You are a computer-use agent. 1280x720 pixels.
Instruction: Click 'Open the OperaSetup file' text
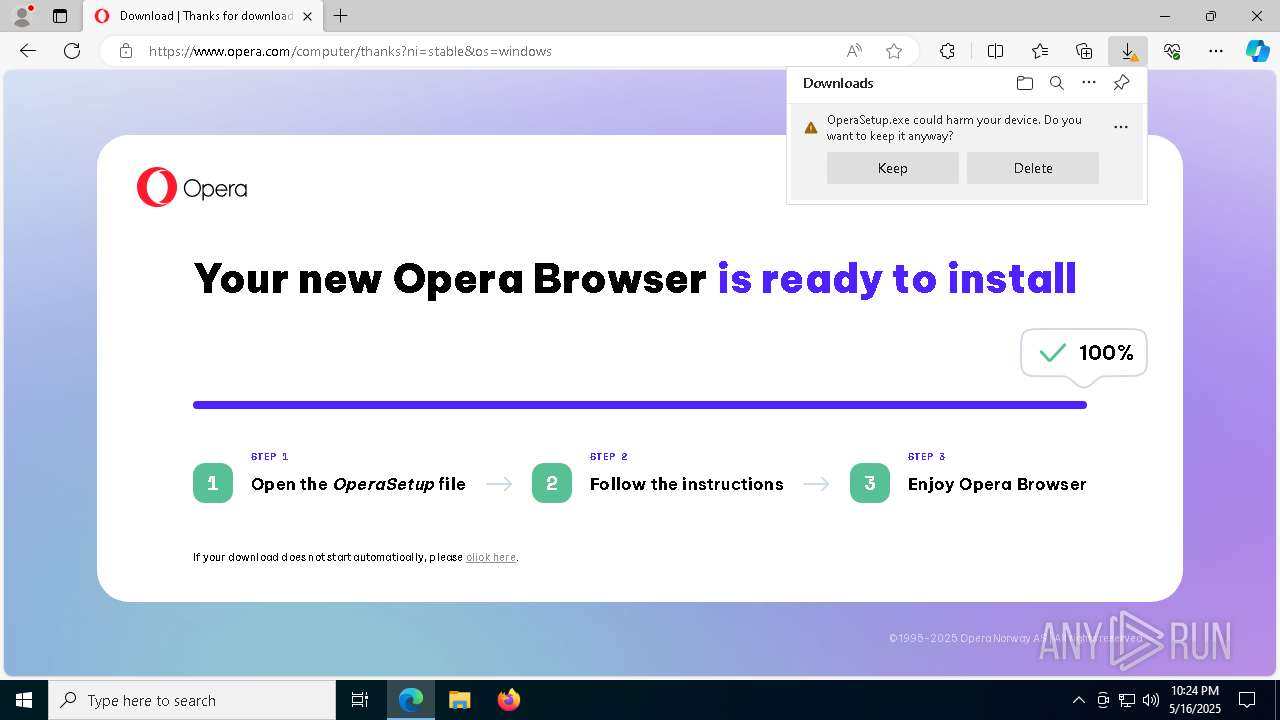358,484
